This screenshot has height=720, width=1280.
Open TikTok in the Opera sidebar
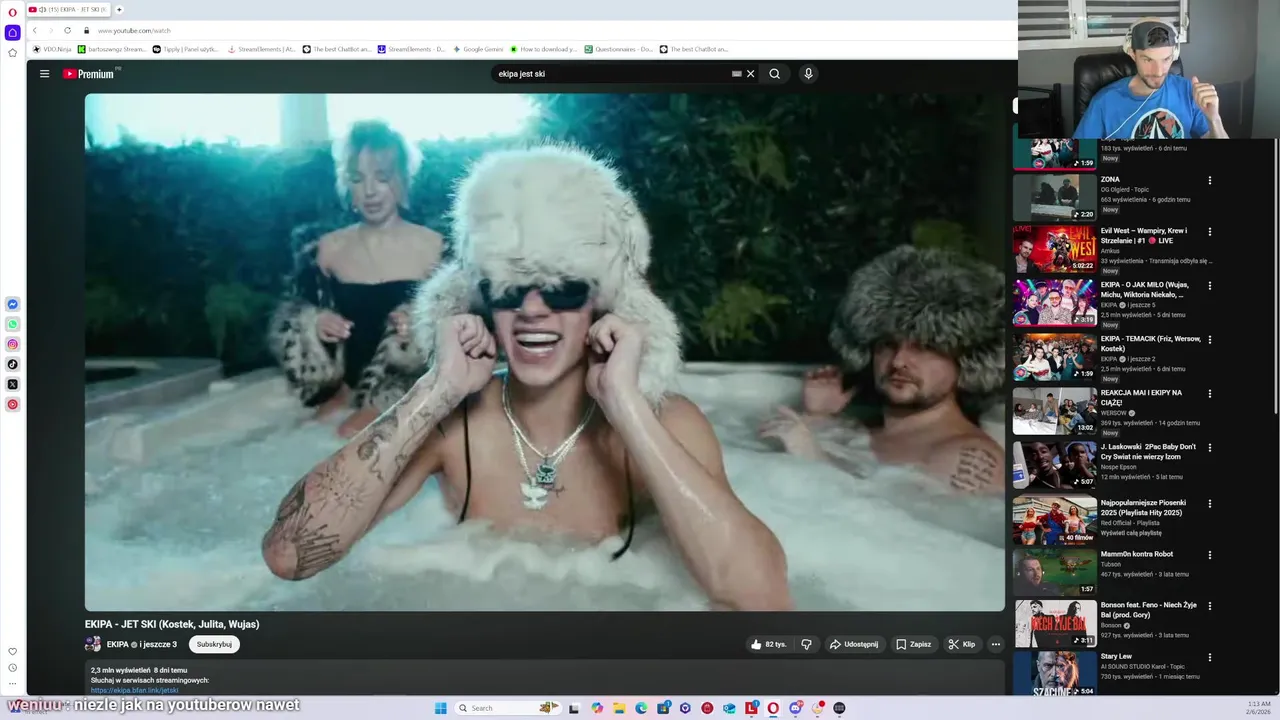pyautogui.click(x=13, y=364)
